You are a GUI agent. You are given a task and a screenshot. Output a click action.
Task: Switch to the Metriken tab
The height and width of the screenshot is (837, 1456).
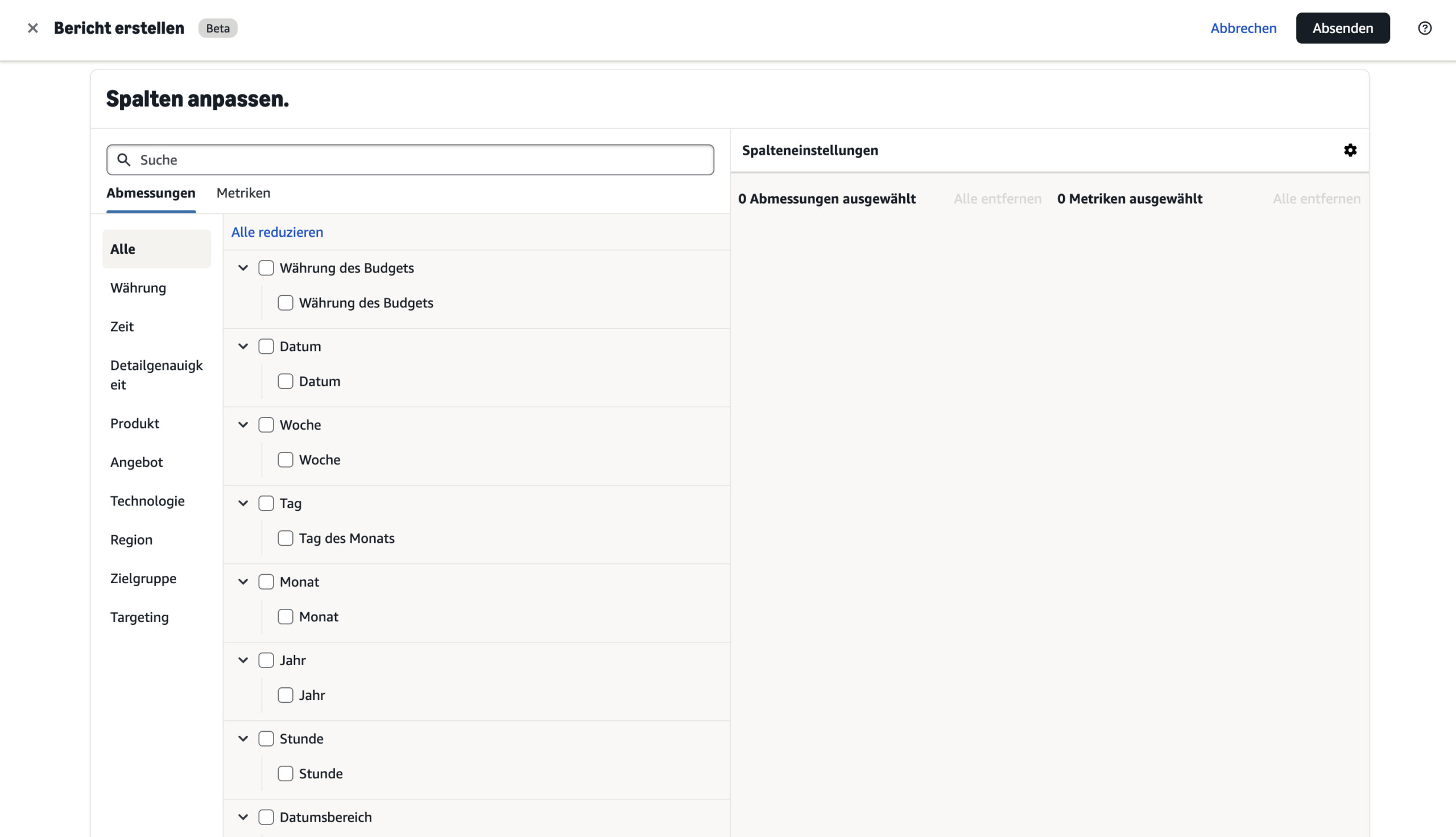pyautogui.click(x=243, y=193)
